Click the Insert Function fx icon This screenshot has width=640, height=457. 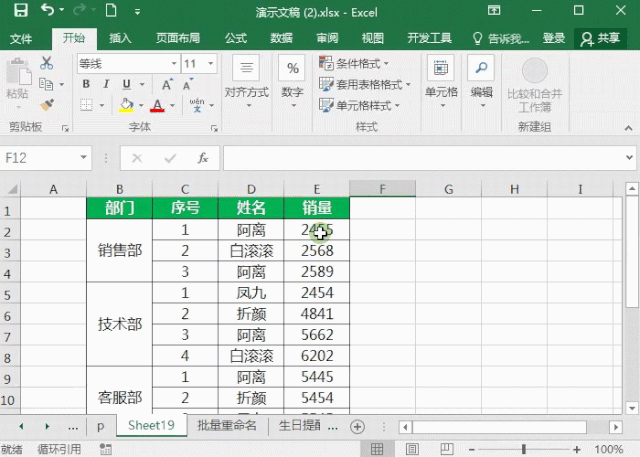[x=203, y=158]
